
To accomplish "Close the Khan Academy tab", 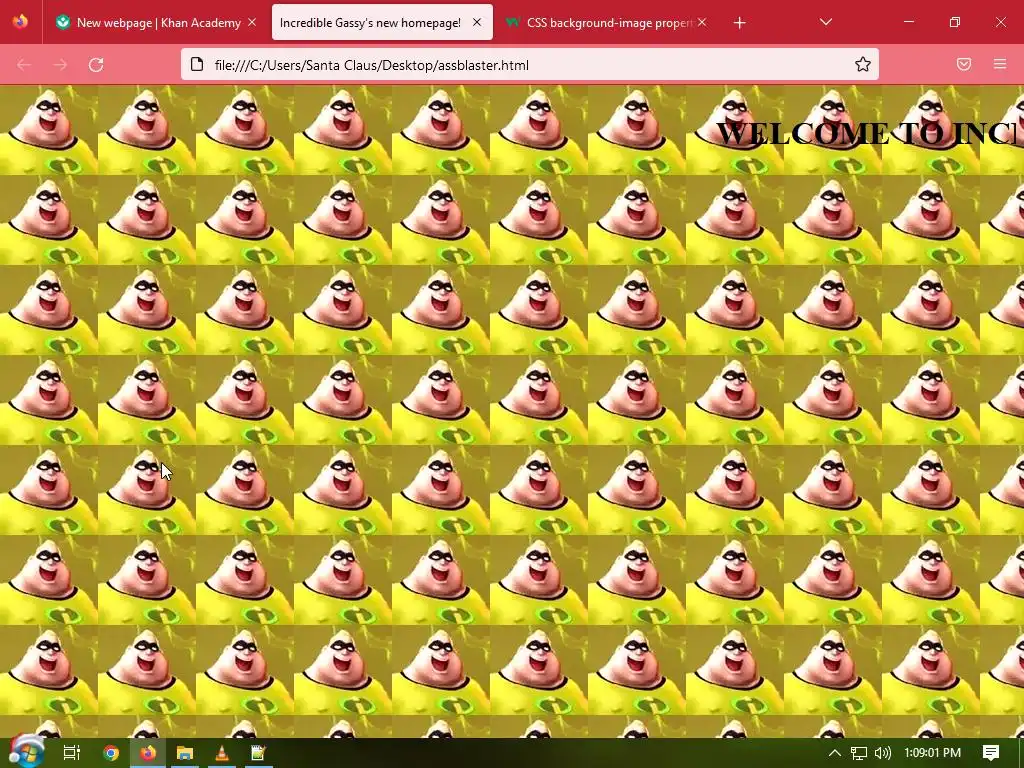I will pyautogui.click(x=252, y=22).
